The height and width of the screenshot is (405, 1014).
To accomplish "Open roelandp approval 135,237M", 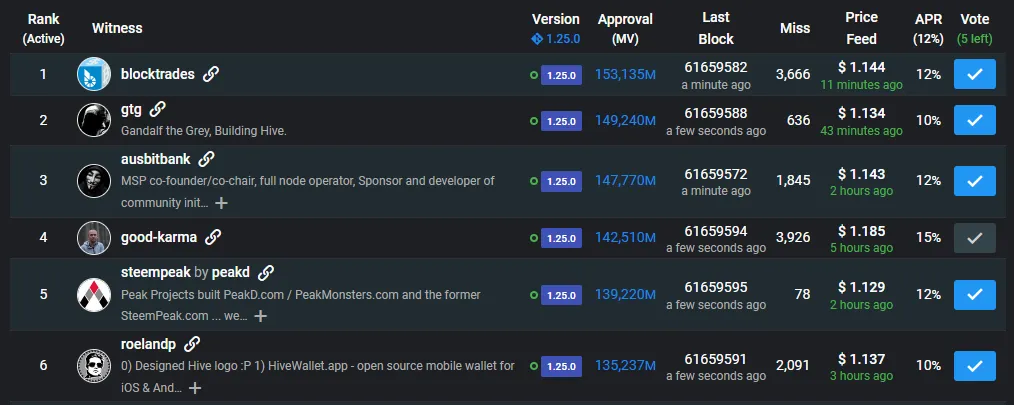I will [625, 366].
